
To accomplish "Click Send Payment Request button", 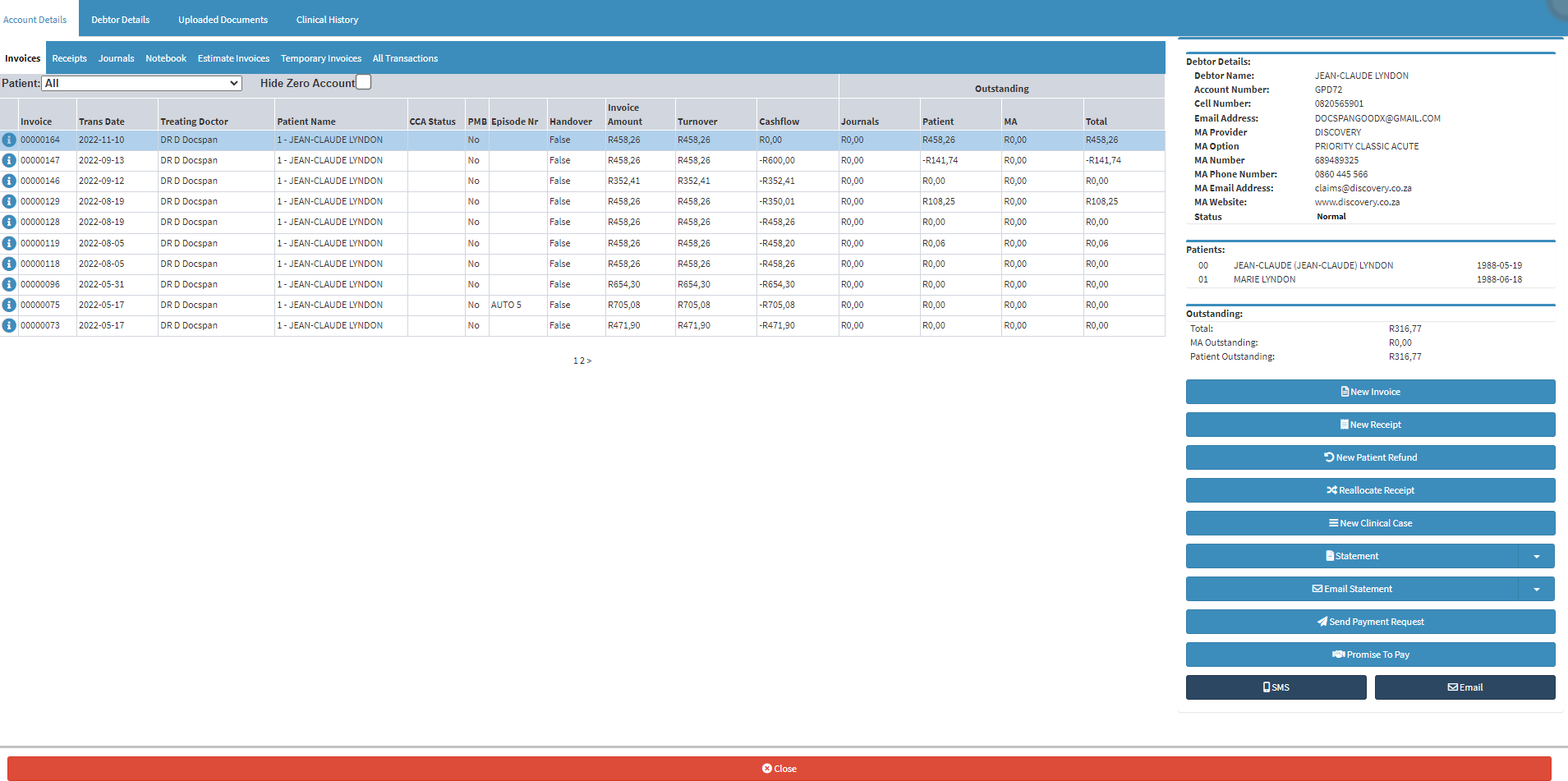I will 1370,623.
